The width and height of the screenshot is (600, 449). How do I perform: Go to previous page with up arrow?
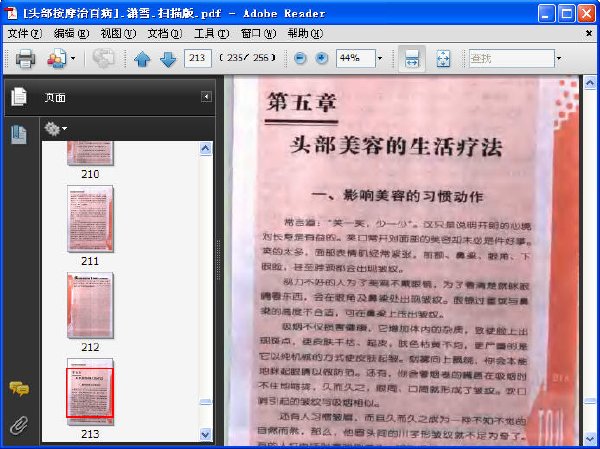pyautogui.click(x=142, y=59)
